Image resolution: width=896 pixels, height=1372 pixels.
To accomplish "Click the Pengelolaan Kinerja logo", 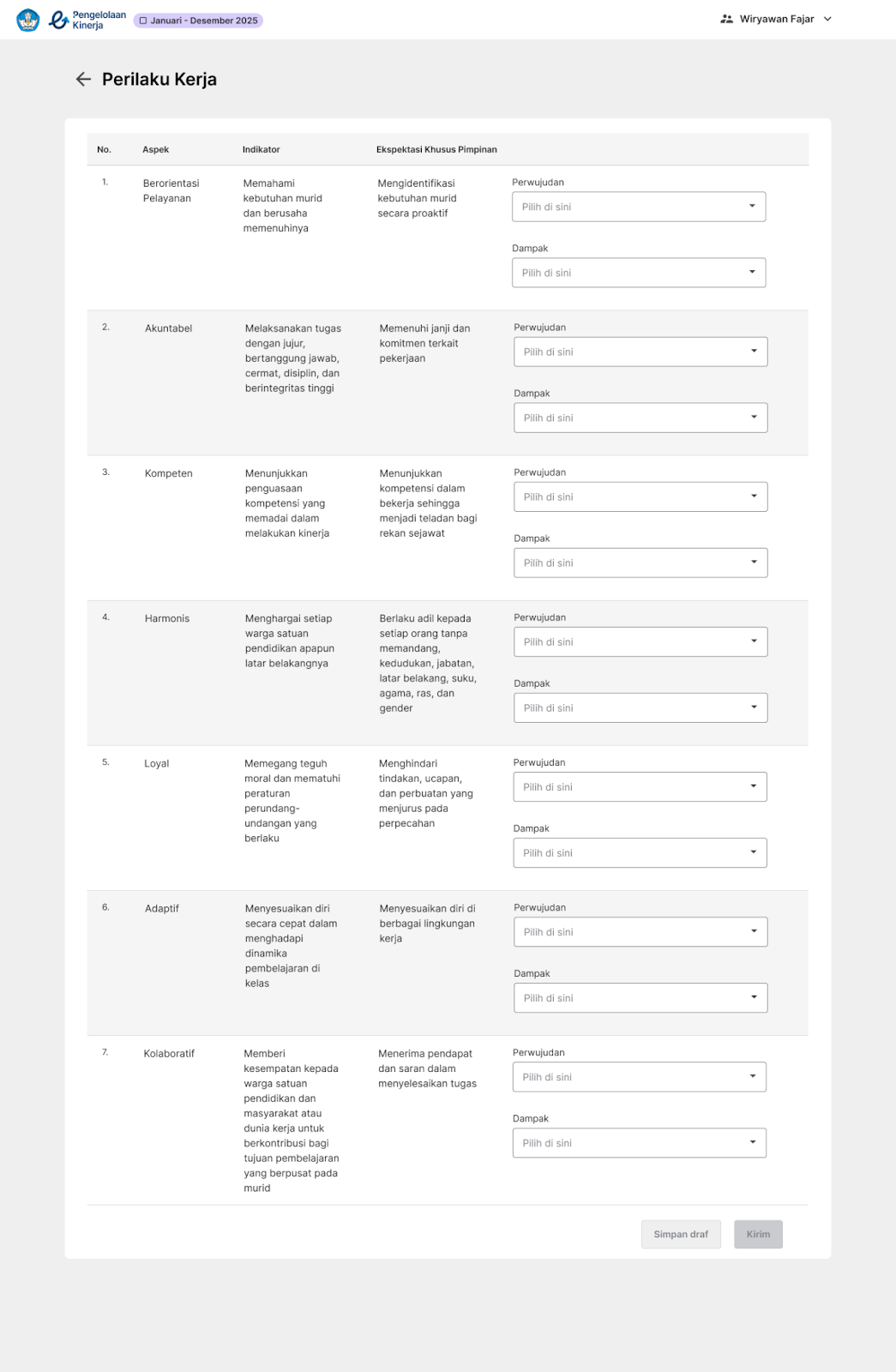I will click(87, 20).
